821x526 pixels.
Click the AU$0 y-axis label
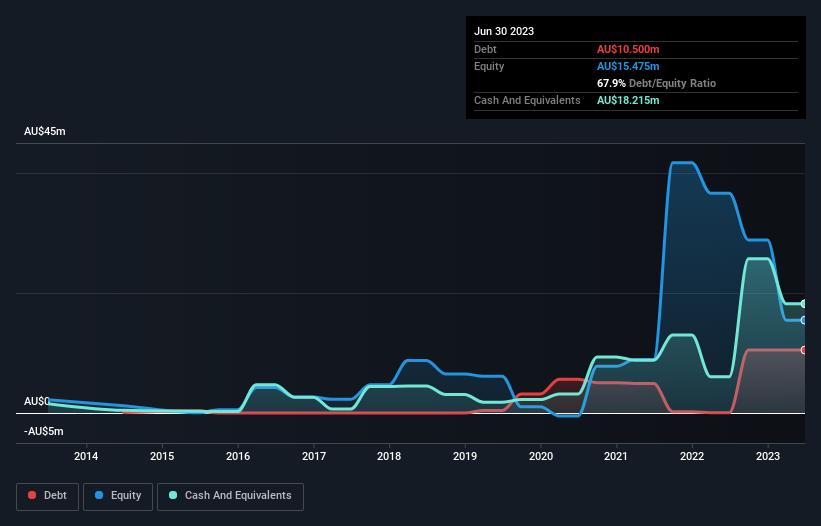[x=37, y=401]
